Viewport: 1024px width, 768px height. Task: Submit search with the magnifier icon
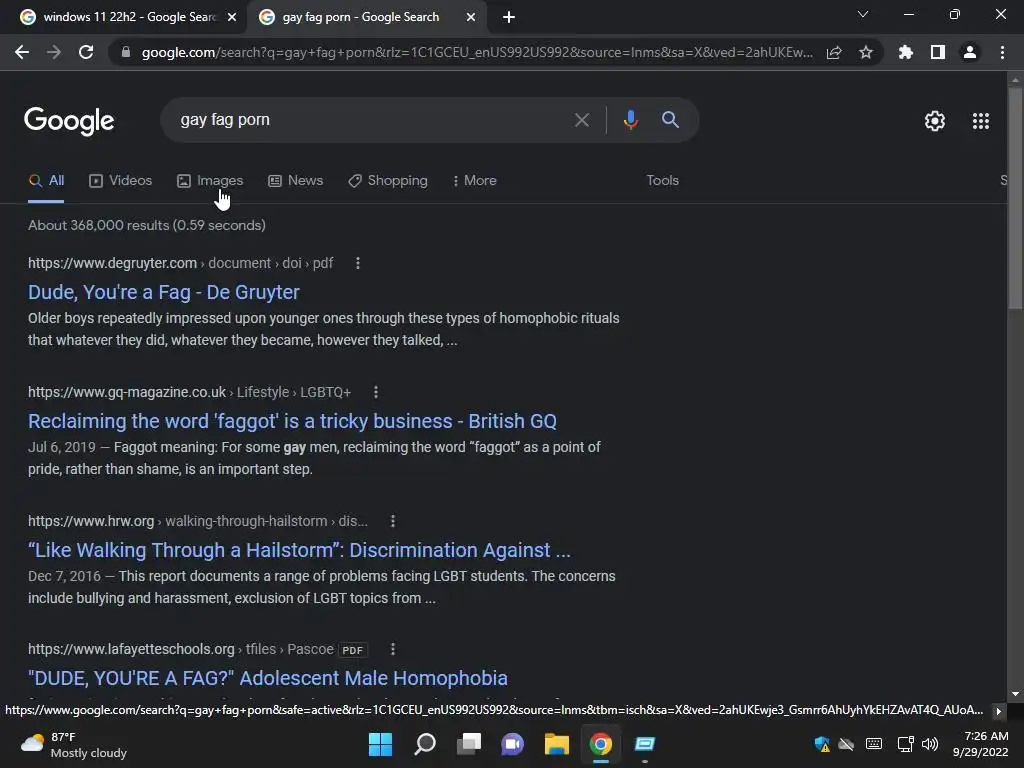[x=670, y=120]
